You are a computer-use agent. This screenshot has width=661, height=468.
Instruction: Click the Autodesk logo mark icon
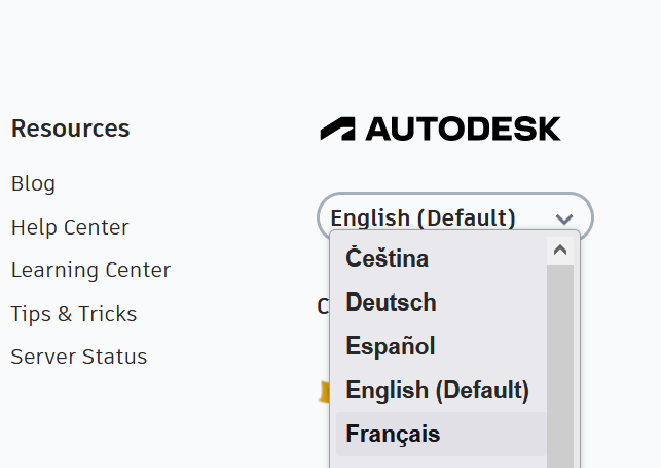pyautogui.click(x=338, y=129)
